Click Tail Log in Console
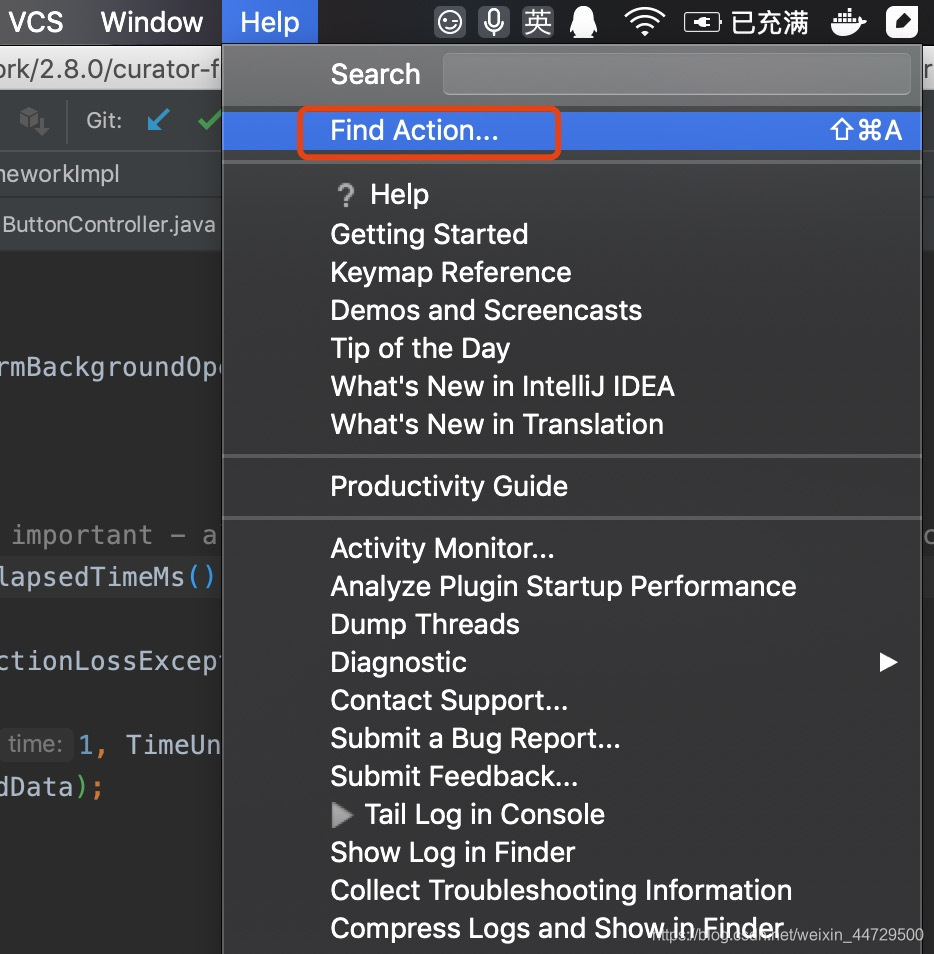The height and width of the screenshot is (954, 934). point(484,814)
